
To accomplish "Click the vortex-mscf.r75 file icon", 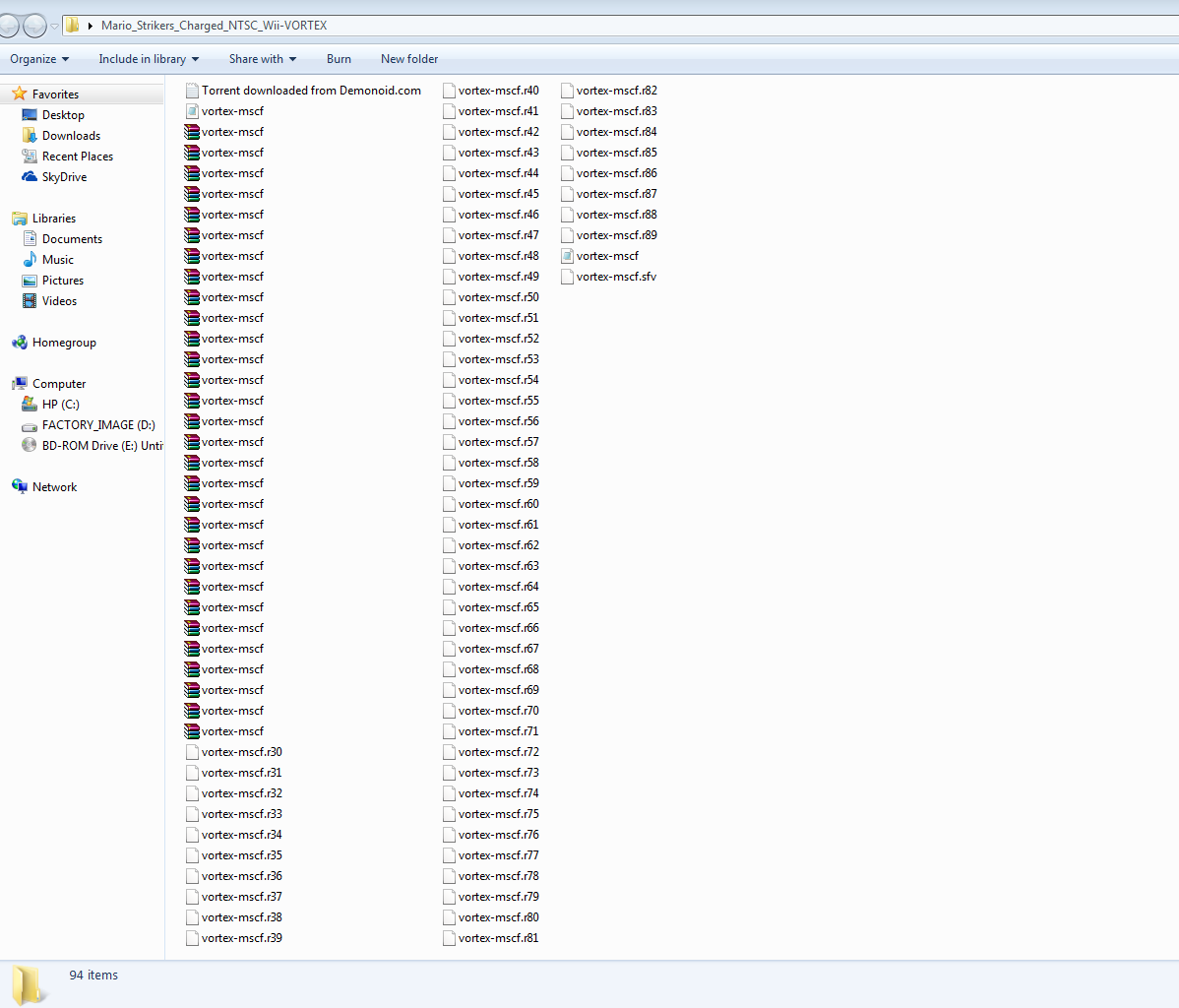I will [x=449, y=814].
